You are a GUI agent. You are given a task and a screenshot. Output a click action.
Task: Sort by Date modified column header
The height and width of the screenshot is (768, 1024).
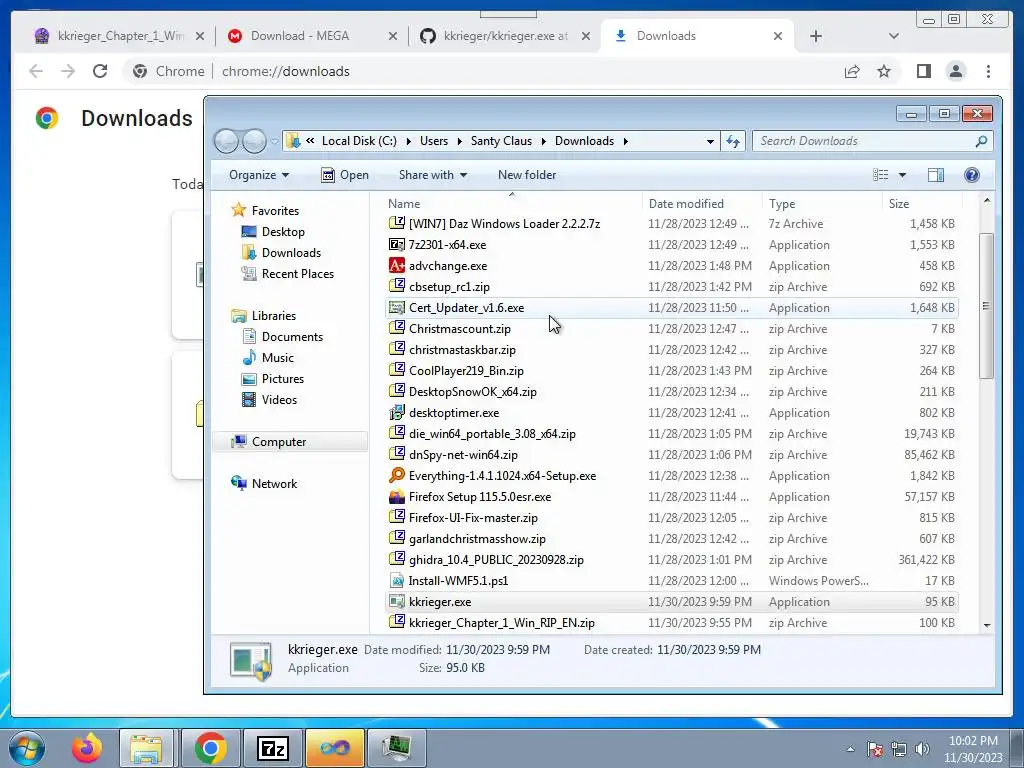(703, 203)
